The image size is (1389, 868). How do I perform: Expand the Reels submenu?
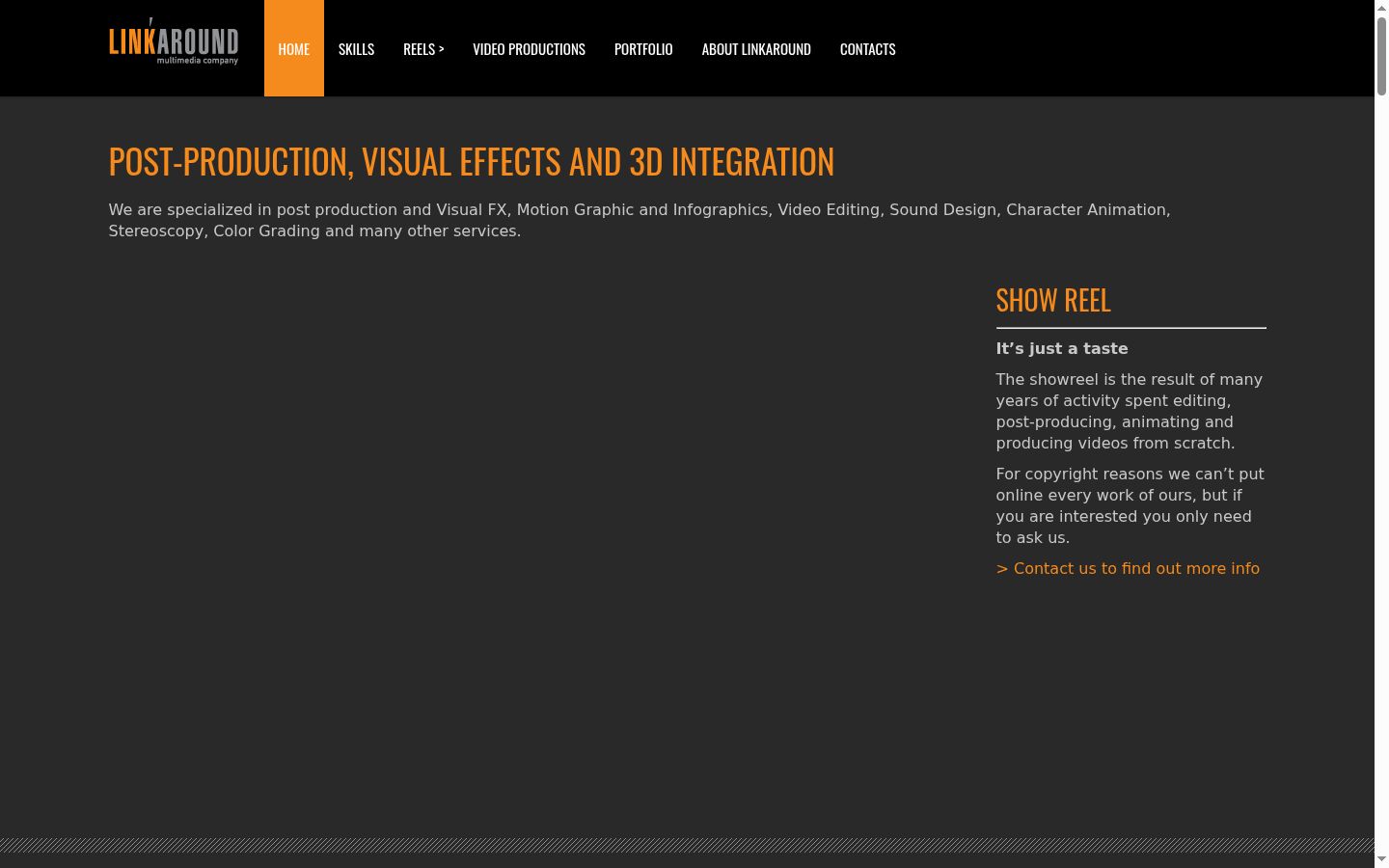pos(423,48)
